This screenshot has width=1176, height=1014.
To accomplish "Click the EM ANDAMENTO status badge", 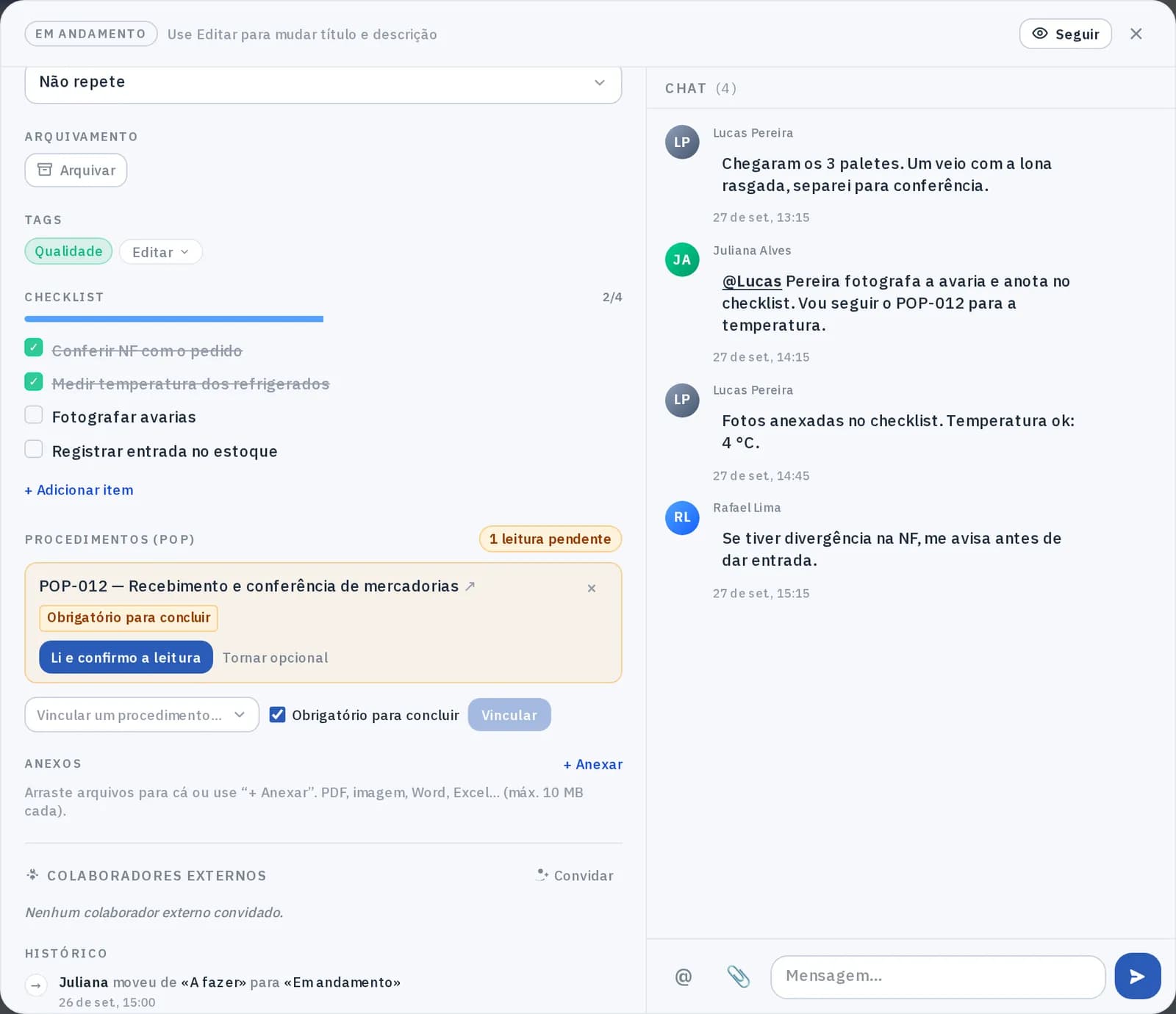I will (x=91, y=34).
